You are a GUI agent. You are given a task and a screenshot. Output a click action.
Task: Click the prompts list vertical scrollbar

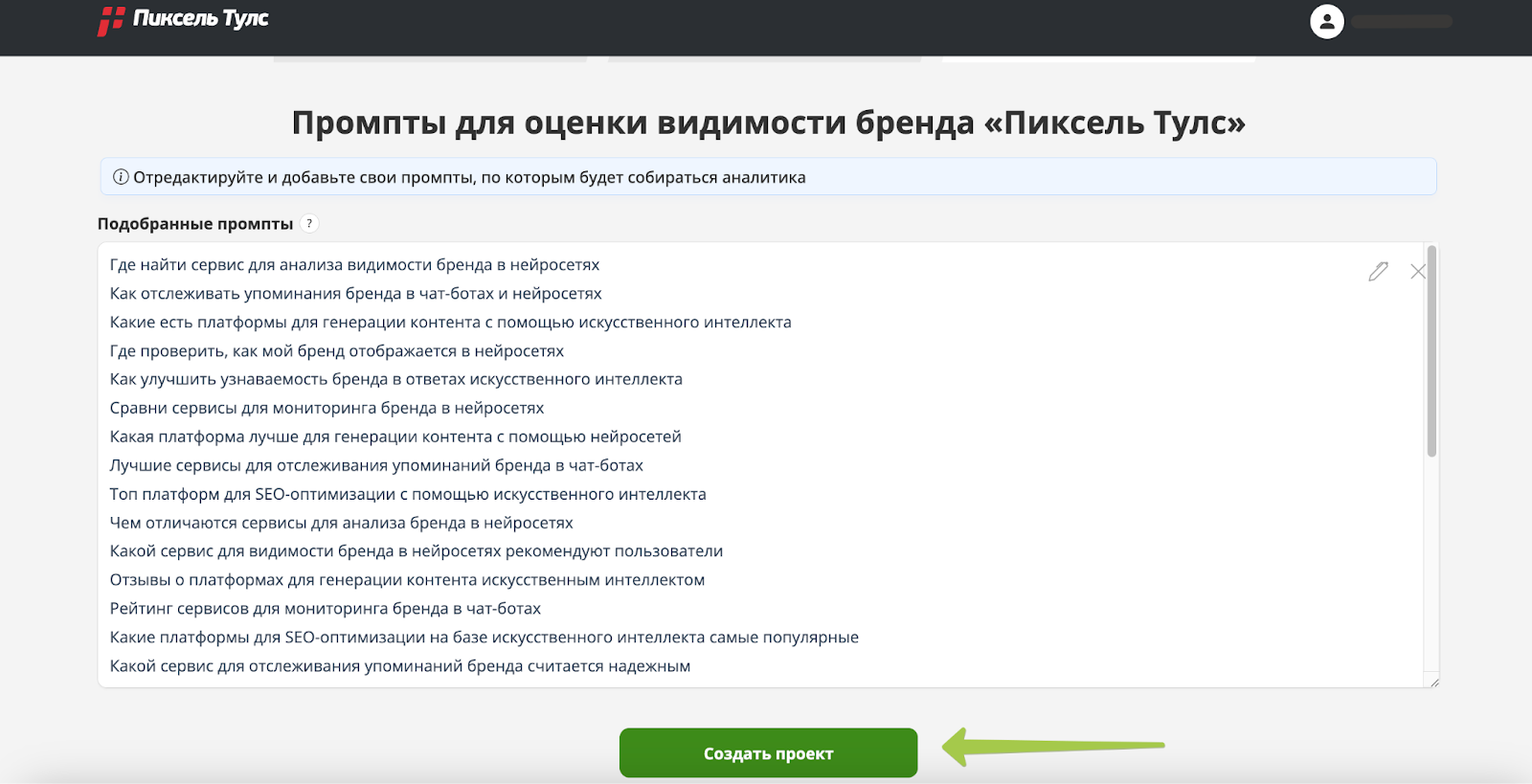1431,351
